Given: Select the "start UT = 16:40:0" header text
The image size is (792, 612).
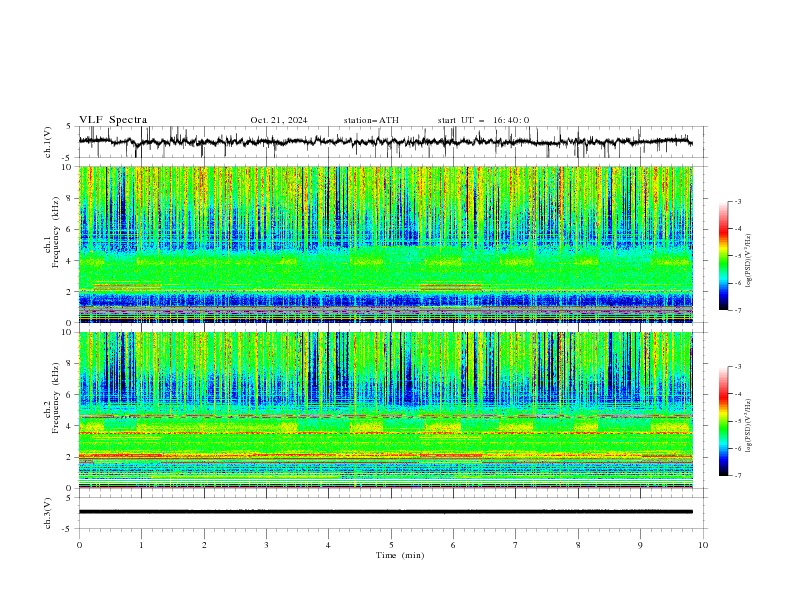Looking at the screenshot, I should tap(483, 120).
